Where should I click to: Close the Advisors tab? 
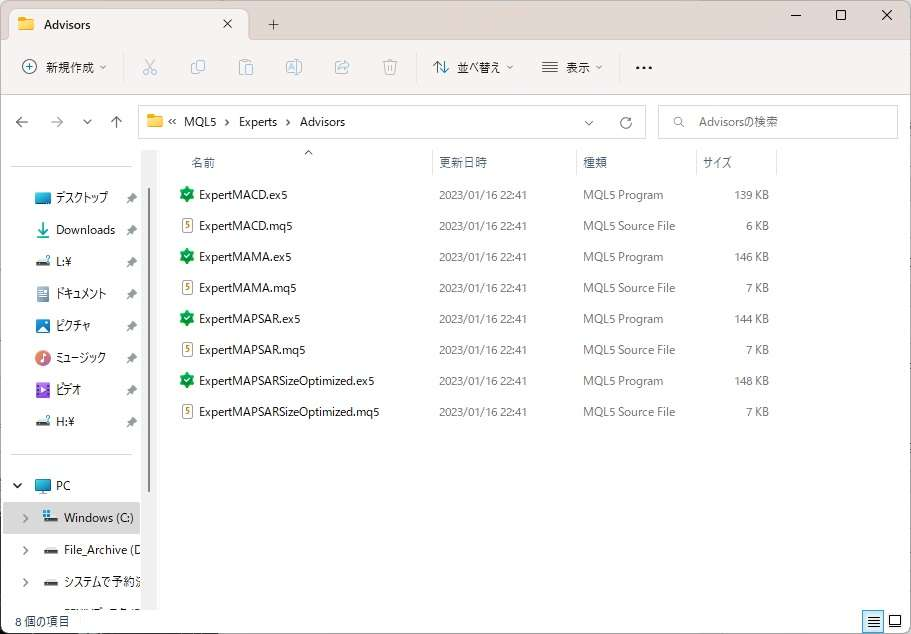coord(228,24)
